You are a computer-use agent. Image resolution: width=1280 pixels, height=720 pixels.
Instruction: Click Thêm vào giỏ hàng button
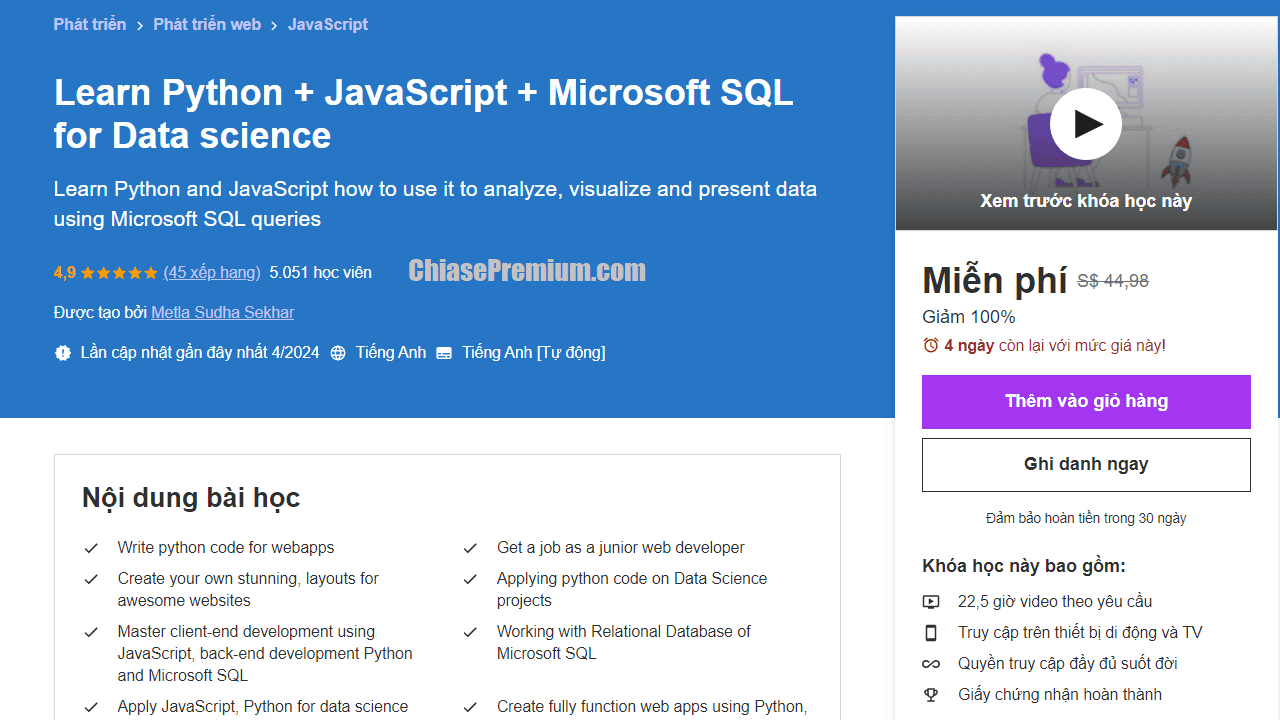(1086, 401)
